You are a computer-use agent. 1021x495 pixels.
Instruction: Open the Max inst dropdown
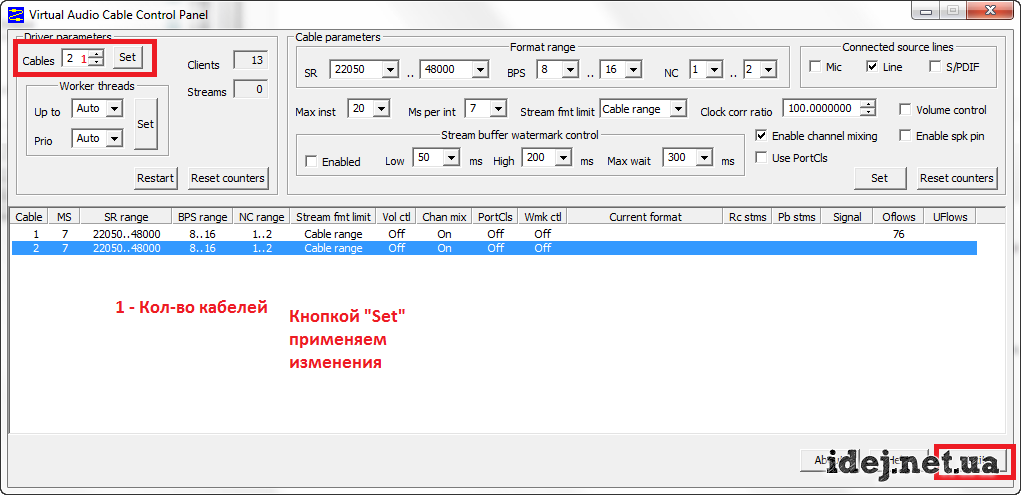tap(382, 109)
